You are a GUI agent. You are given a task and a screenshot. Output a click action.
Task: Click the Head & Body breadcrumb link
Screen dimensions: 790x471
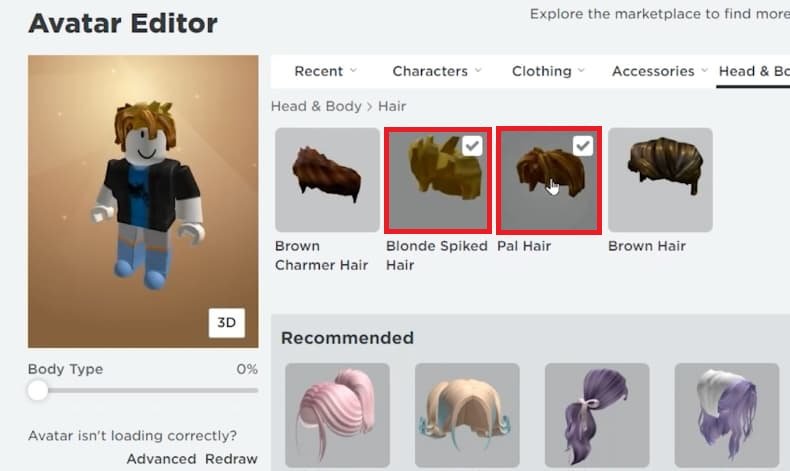(316, 106)
